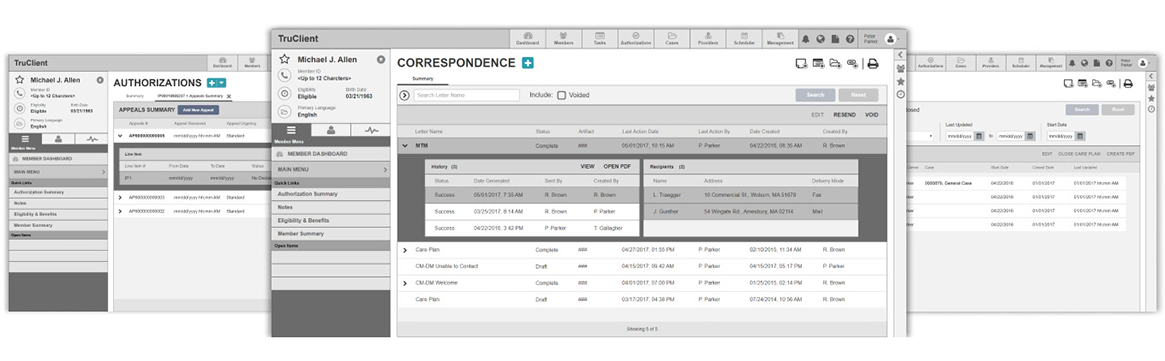The width and height of the screenshot is (1165, 361).
Task: Click clock icon in Correspondence right rail
Action: click(900, 94)
